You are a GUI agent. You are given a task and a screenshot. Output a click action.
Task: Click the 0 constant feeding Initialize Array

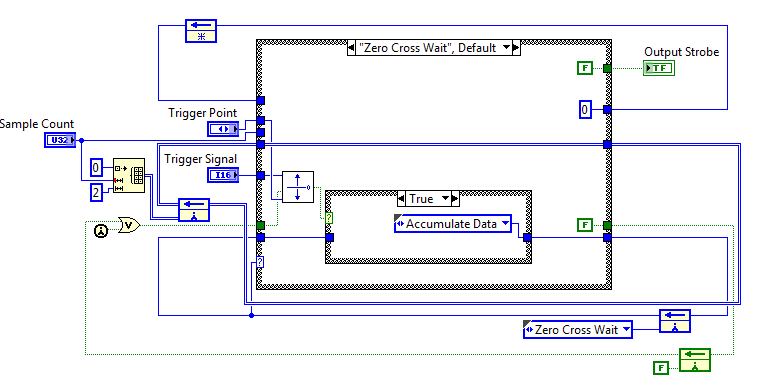coord(96,168)
